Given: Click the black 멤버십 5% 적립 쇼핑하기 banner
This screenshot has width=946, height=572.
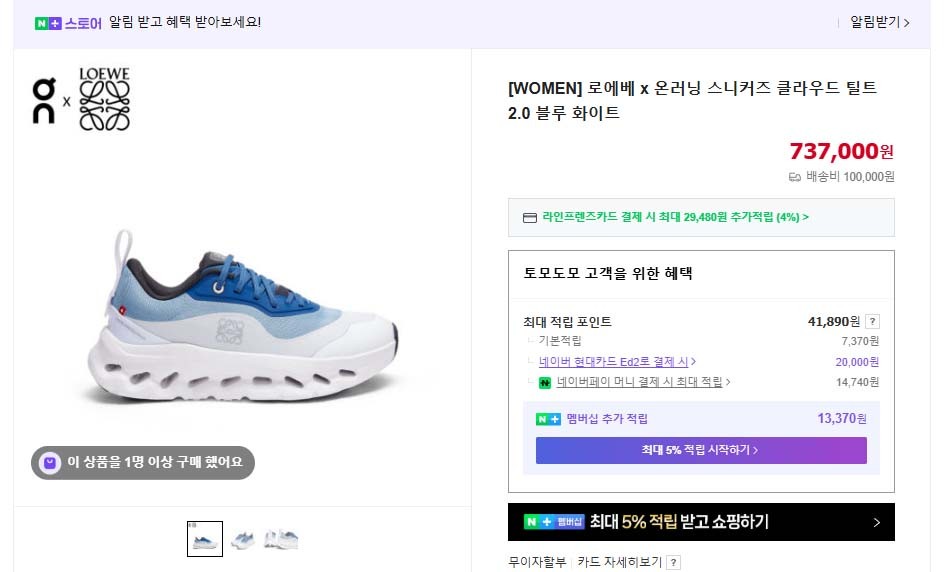Looking at the screenshot, I should tap(701, 522).
